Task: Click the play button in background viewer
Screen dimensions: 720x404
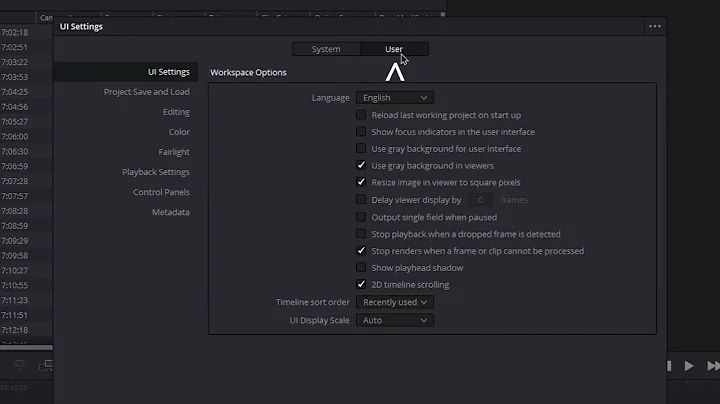Action: (689, 366)
